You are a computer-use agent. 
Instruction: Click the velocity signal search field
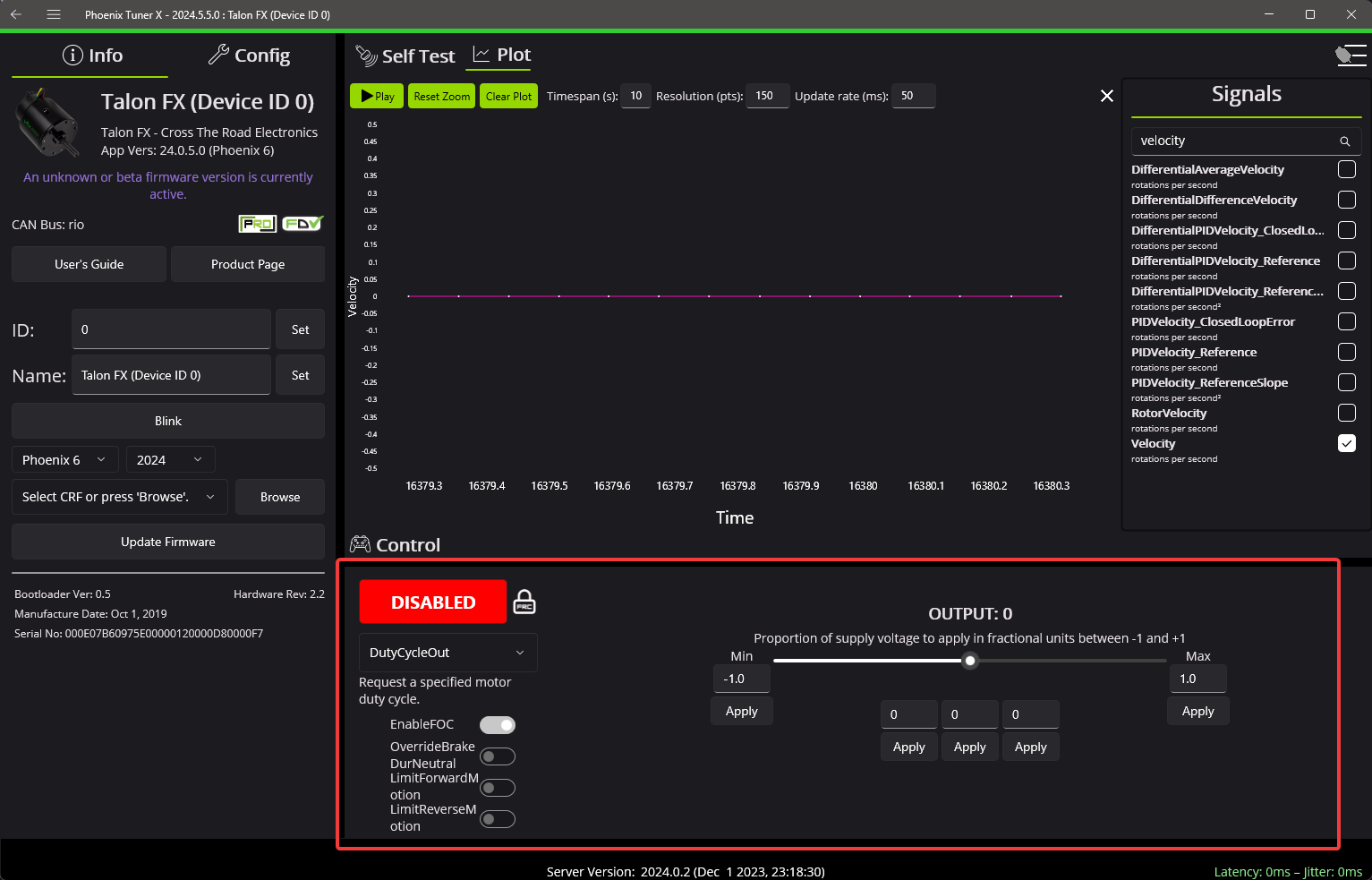1235,141
